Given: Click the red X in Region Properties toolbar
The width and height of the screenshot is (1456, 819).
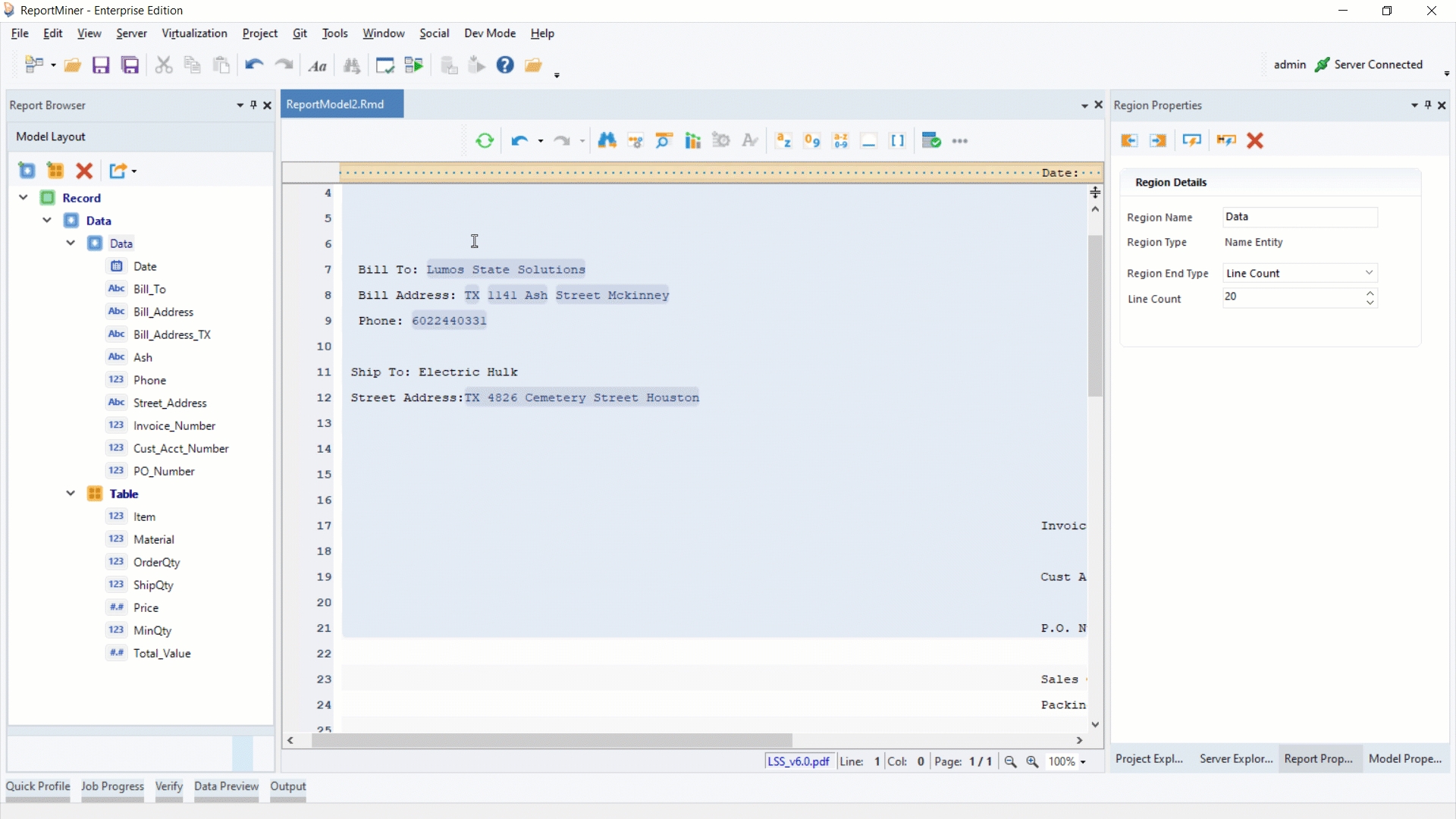Looking at the screenshot, I should (1255, 140).
